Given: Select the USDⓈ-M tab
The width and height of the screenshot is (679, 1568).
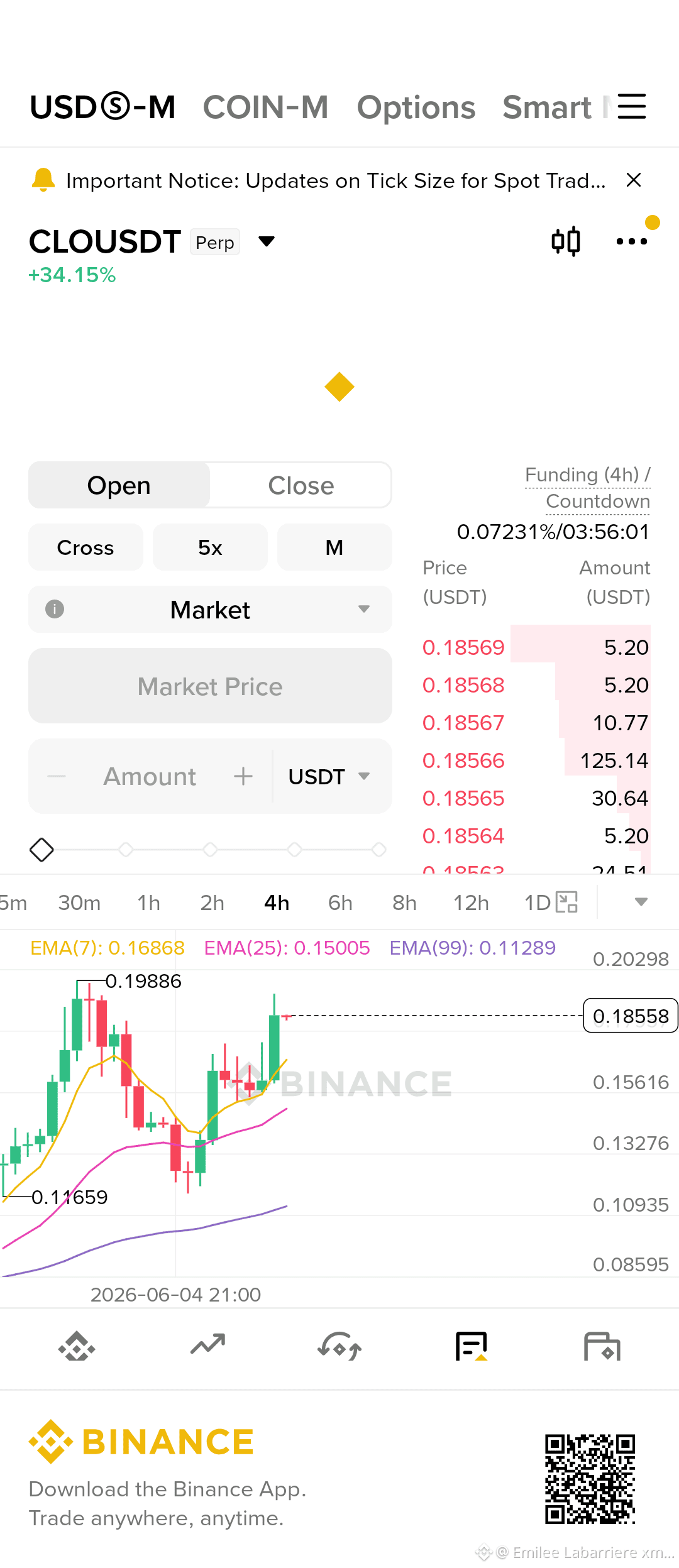Looking at the screenshot, I should coord(102,107).
